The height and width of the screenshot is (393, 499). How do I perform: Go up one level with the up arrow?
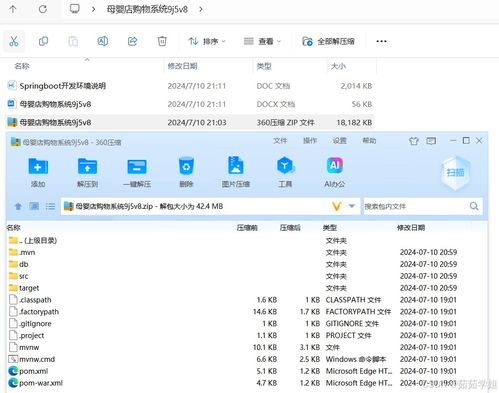tap(13, 9)
